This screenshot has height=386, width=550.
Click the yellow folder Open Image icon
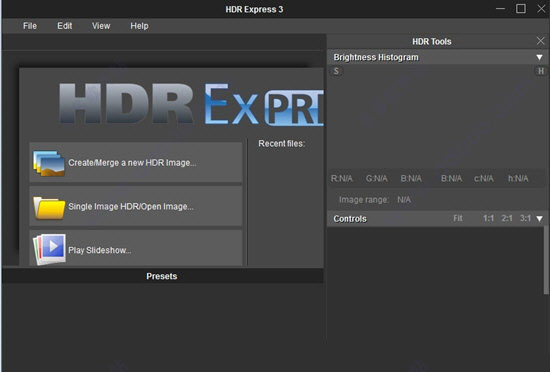pos(49,208)
